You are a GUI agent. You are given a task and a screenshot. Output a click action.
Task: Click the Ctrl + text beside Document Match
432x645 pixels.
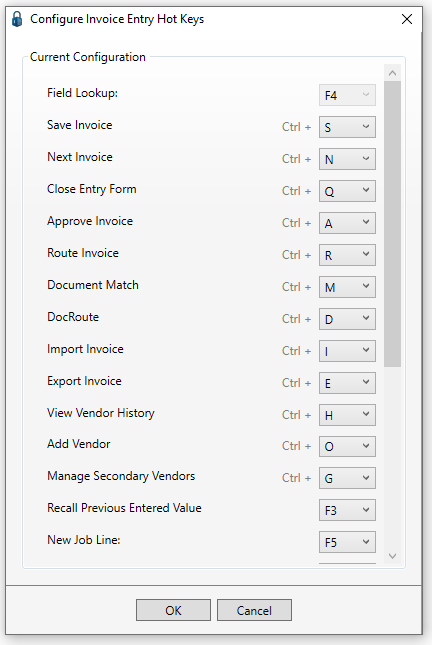click(x=296, y=287)
